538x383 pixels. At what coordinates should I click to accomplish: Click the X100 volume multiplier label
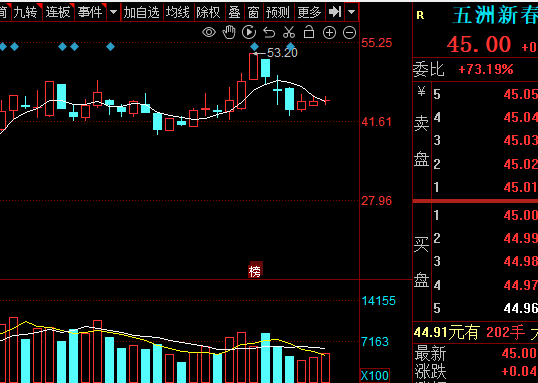[375, 375]
